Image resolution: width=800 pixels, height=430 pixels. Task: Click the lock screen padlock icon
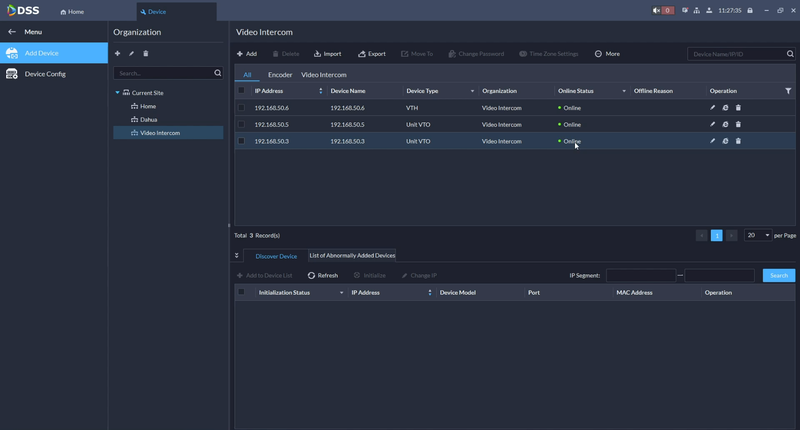752,11
